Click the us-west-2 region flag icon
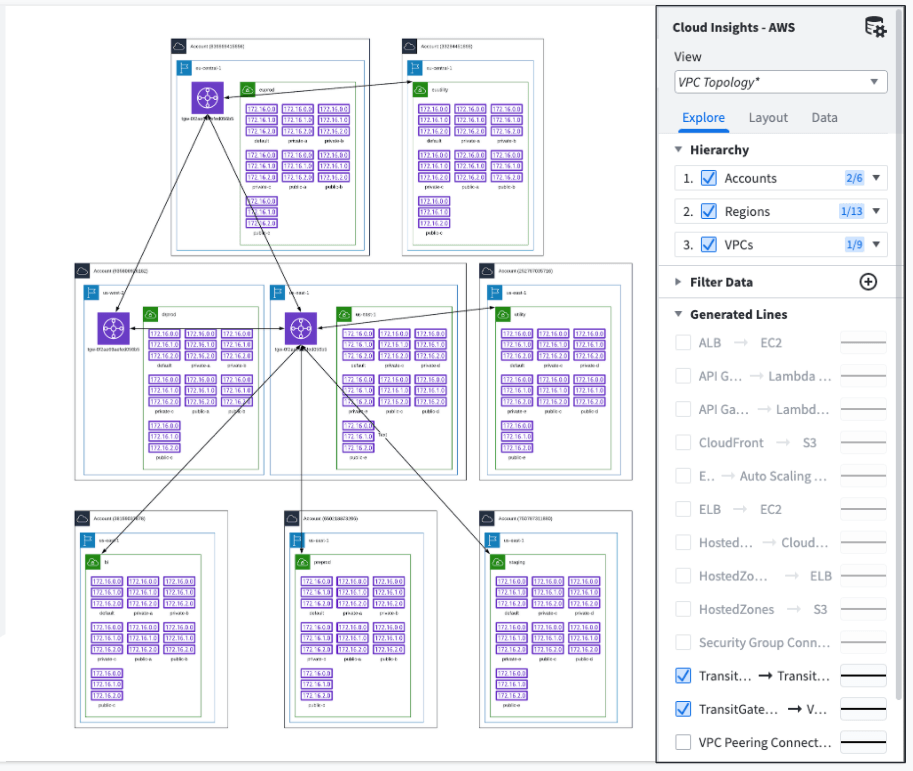 coord(91,292)
